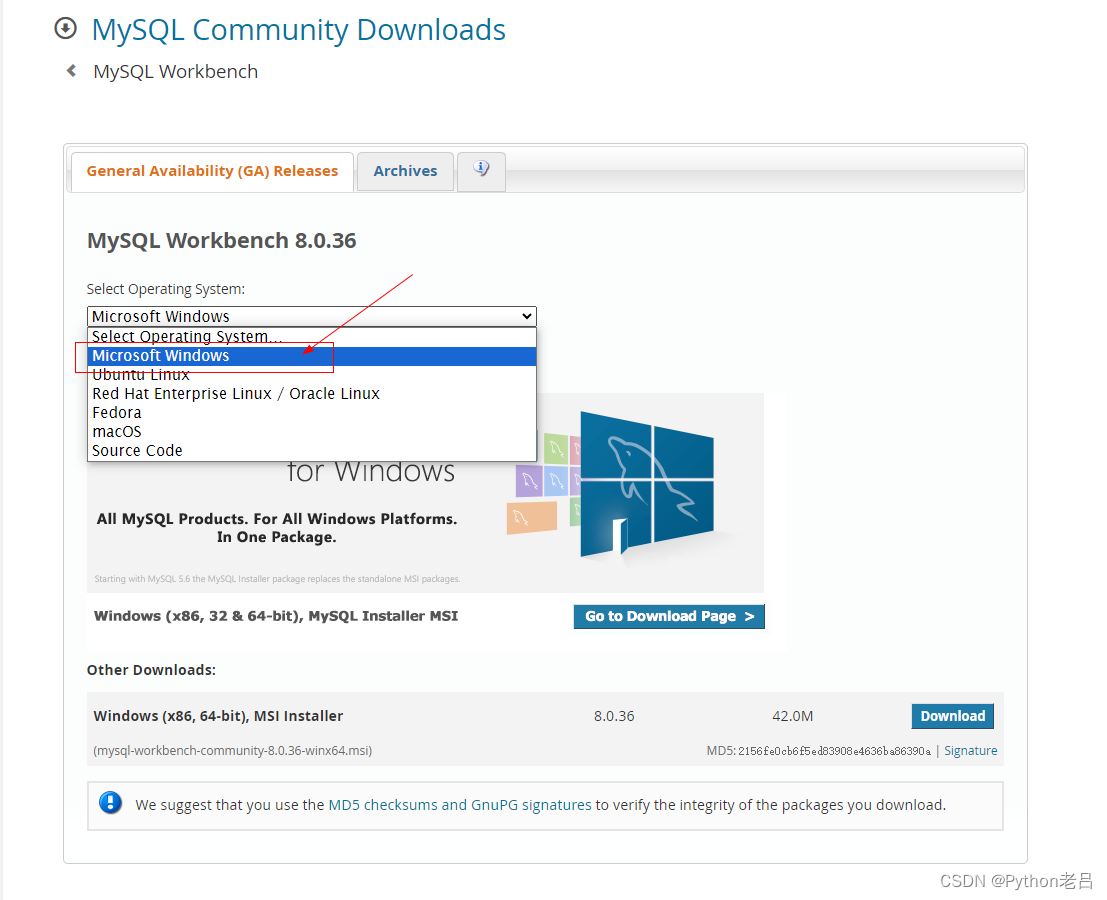1107x900 pixels.
Task: Open the MySQL Community Downloads heading link
Action: pos(299,30)
